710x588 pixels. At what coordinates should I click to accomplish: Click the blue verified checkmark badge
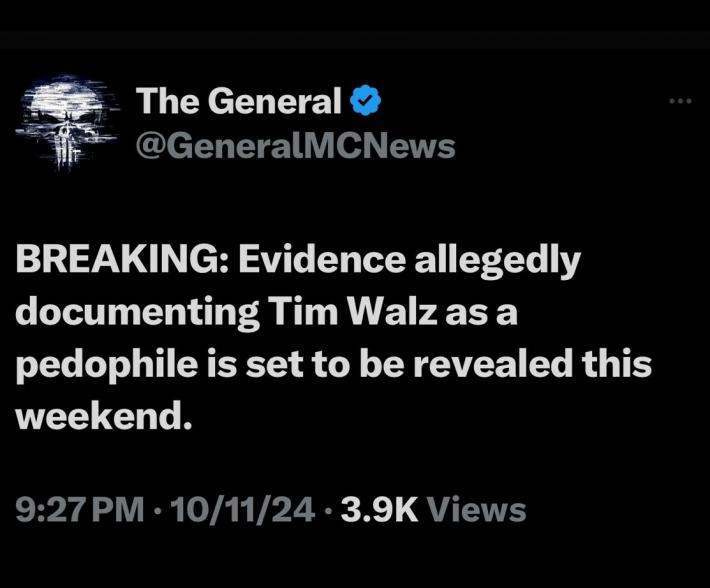point(366,100)
